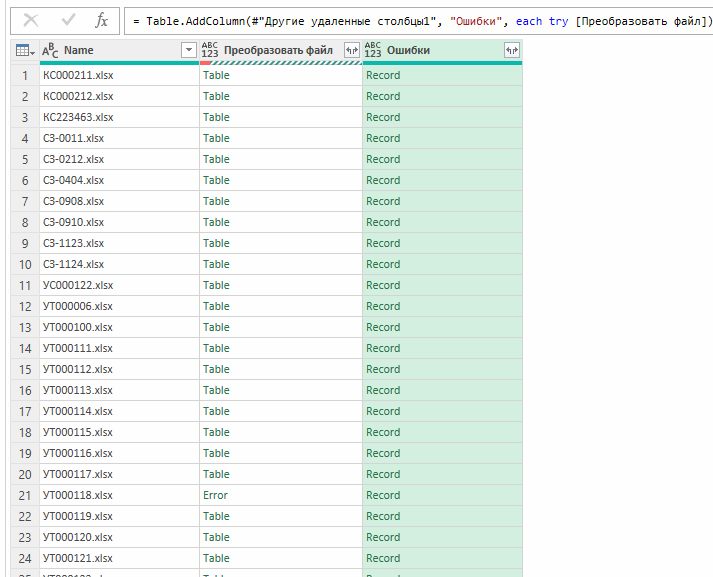Expand the Ошибки column with its expand icon
713x577 pixels.
click(x=512, y=50)
